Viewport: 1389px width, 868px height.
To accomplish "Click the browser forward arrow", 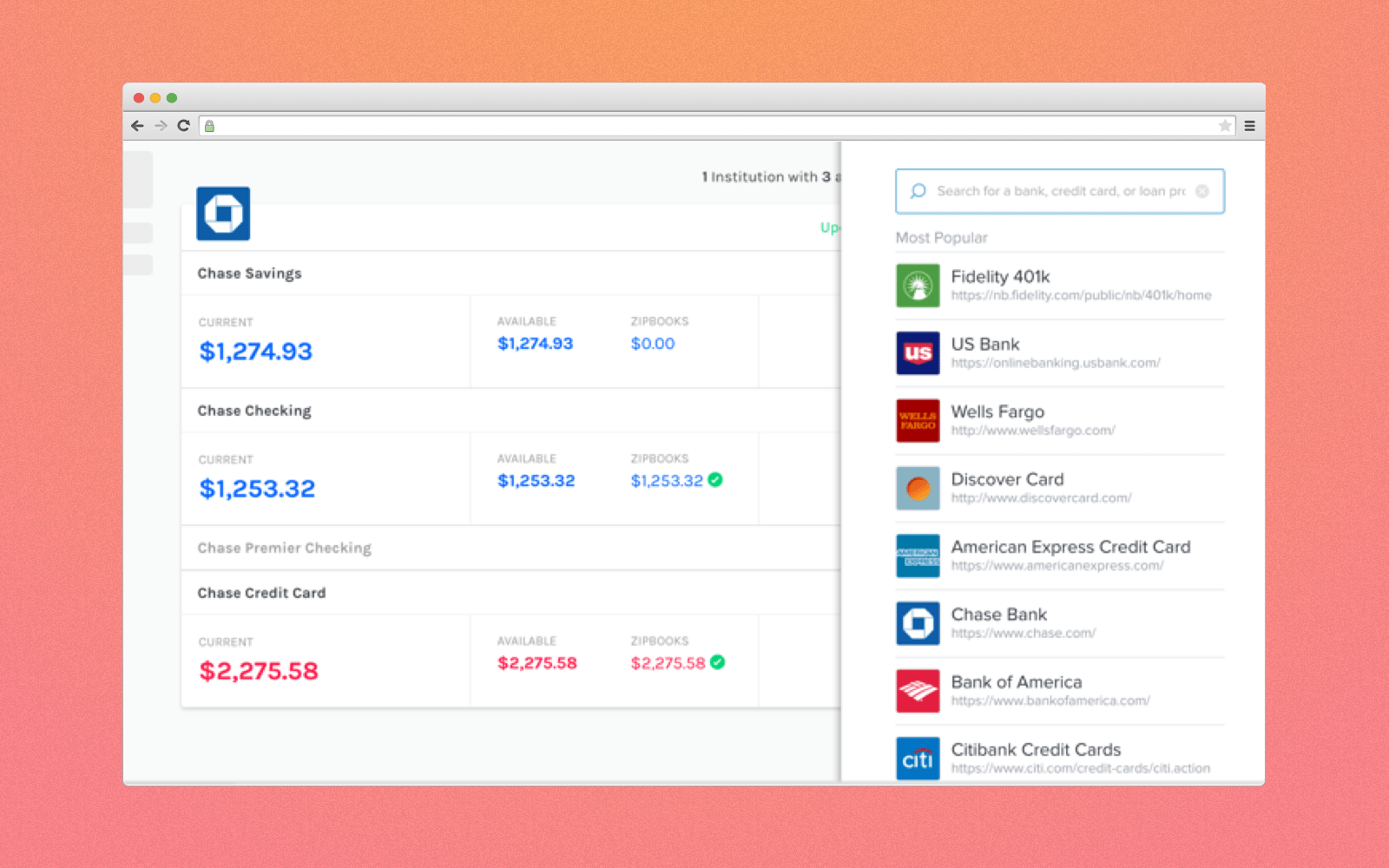I will coord(161,126).
